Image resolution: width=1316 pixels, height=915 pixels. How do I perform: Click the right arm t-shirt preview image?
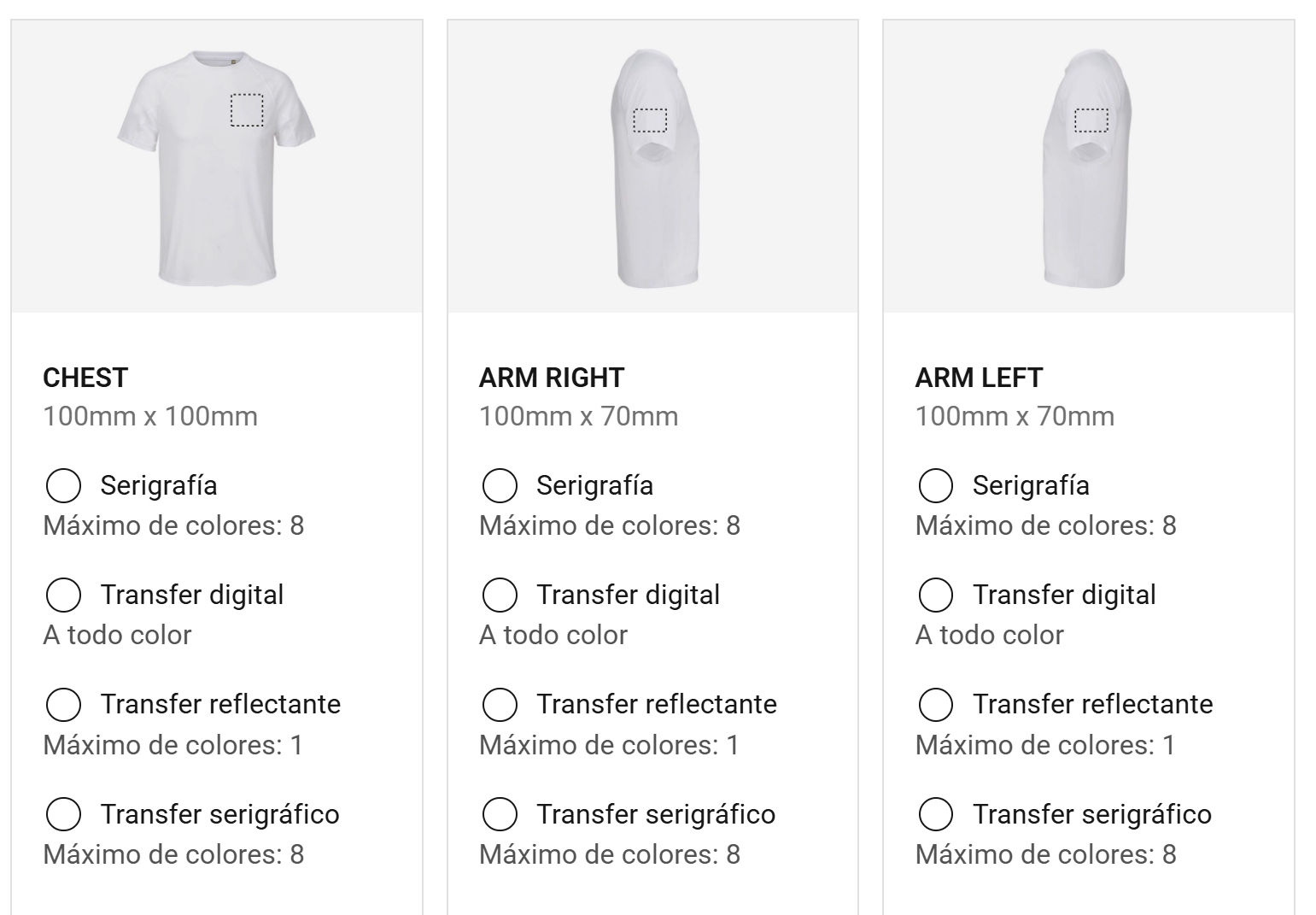click(653, 167)
